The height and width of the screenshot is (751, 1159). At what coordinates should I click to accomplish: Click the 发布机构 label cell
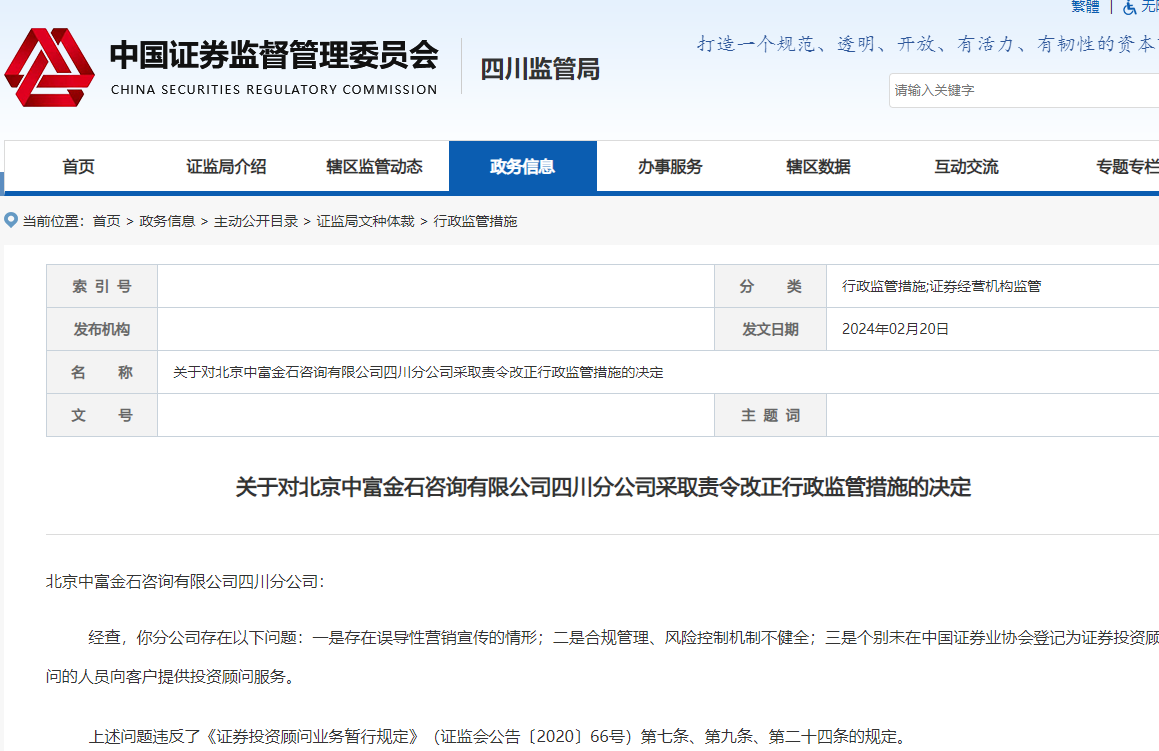(x=102, y=329)
